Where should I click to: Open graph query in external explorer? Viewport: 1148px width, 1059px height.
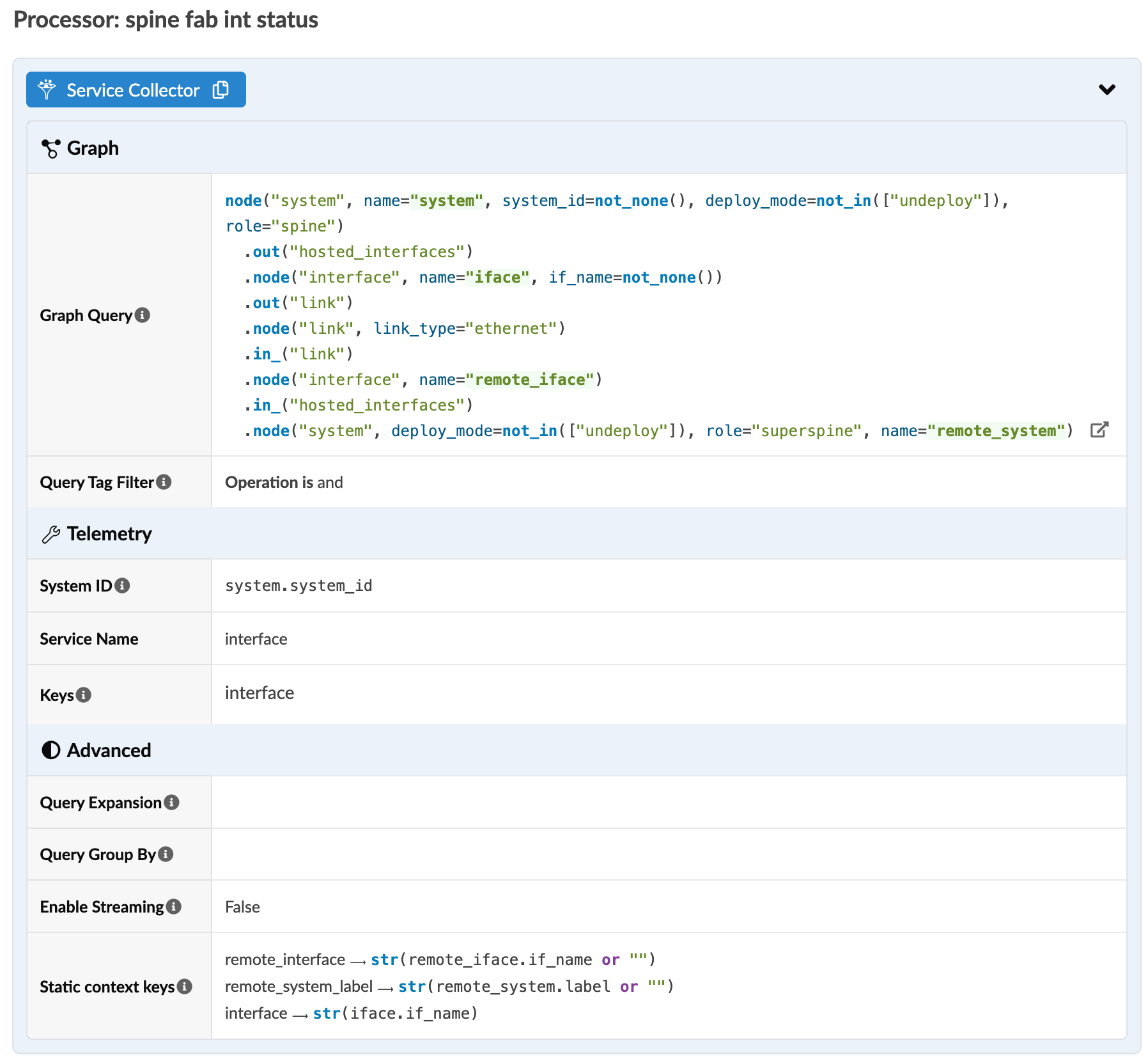click(x=1099, y=430)
